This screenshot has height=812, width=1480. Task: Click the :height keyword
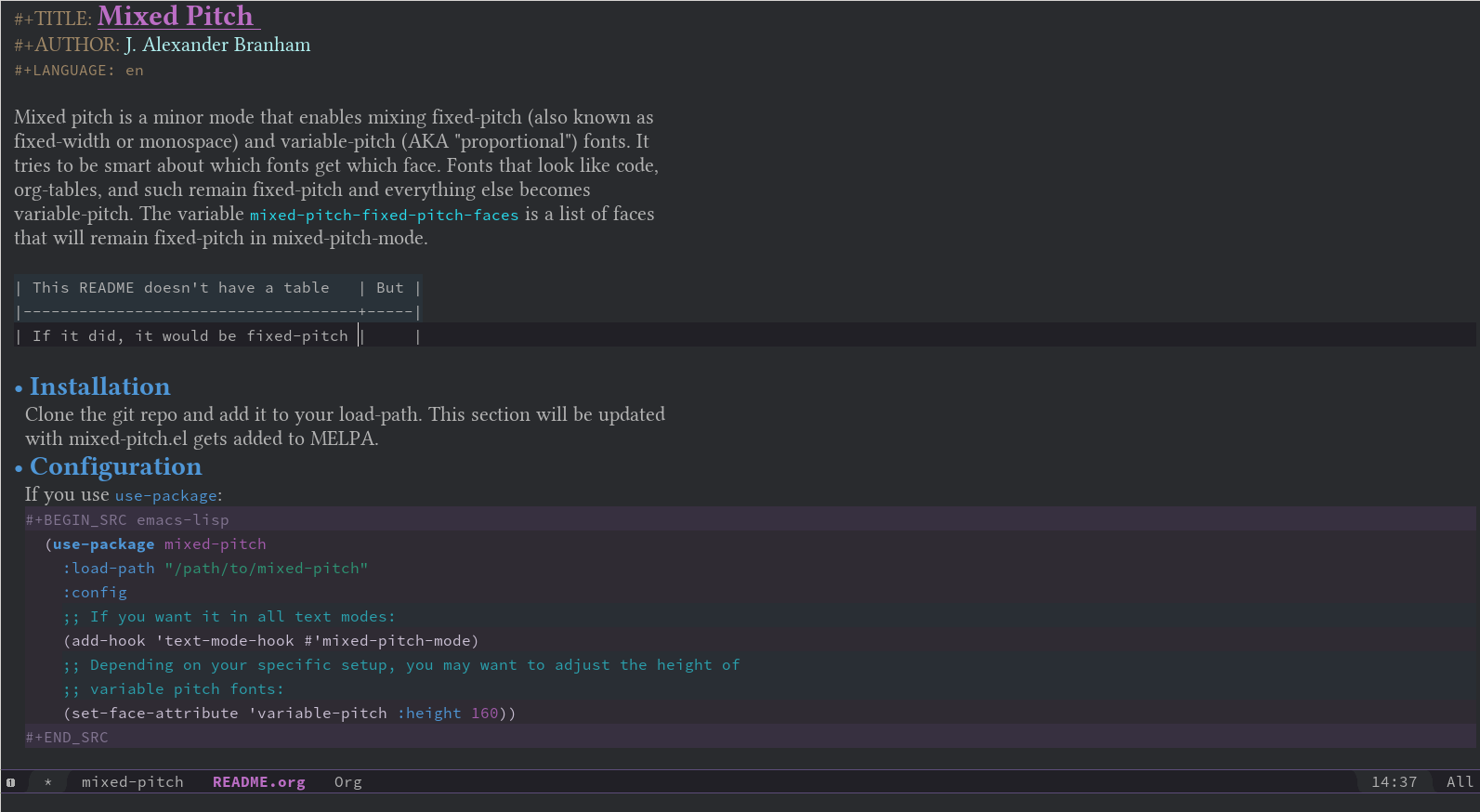point(429,714)
